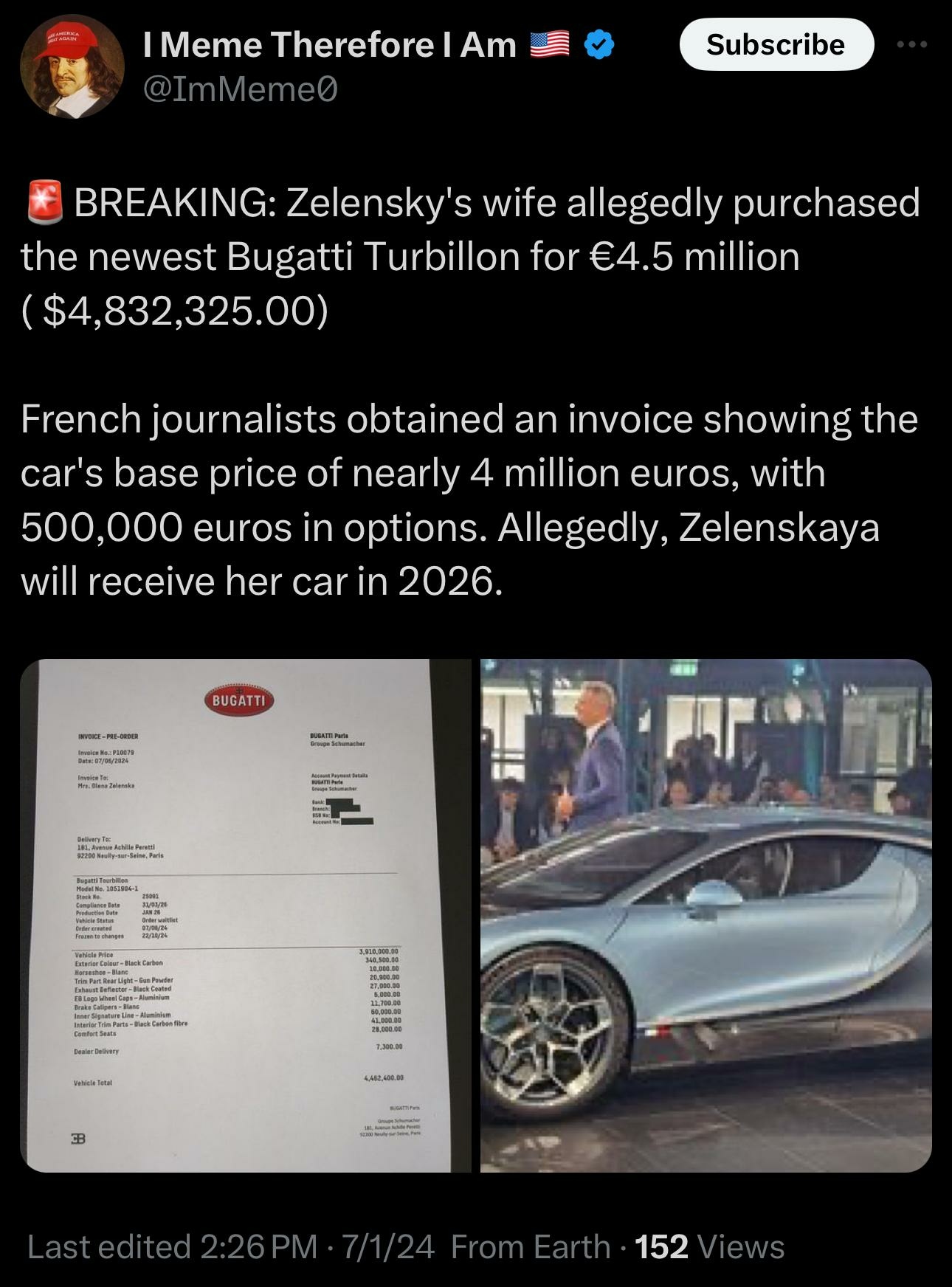Click the red Bugatti logo on the invoice
Viewport: 952px width, 1287px height.
(x=238, y=701)
